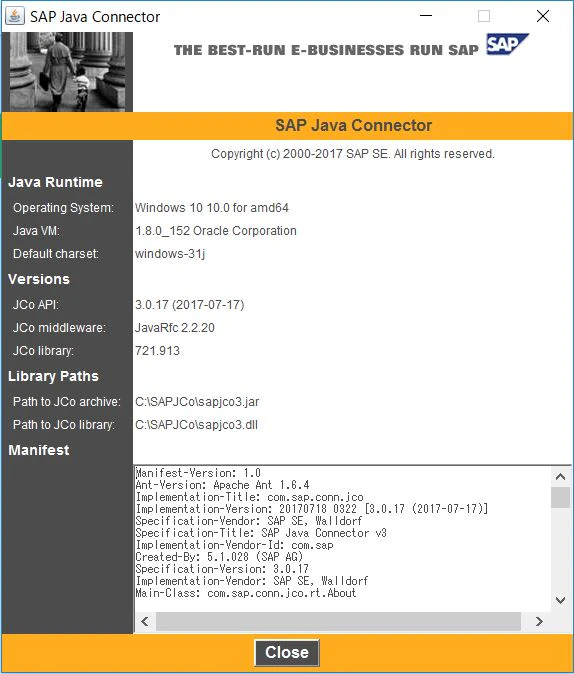Screen dimensions: 574x674
Task: Click 'Java VM:' label
Action: point(36,231)
